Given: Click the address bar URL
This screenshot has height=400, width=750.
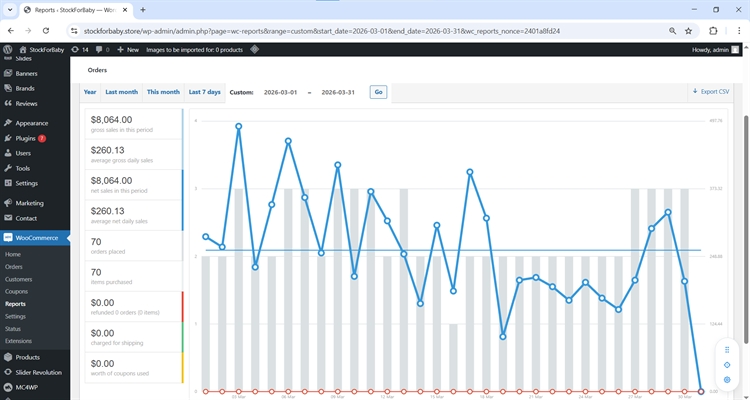Looking at the screenshot, I should click(322, 31).
